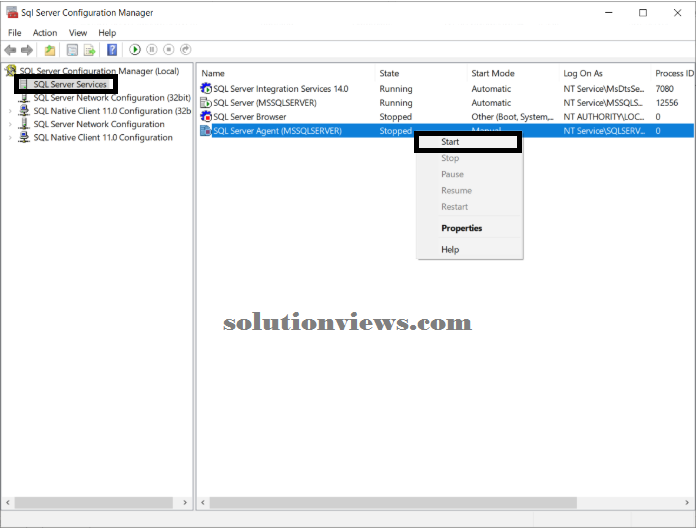Open the Help menu in menu bar
This screenshot has height=528, width=697.
pyautogui.click(x=107, y=33)
